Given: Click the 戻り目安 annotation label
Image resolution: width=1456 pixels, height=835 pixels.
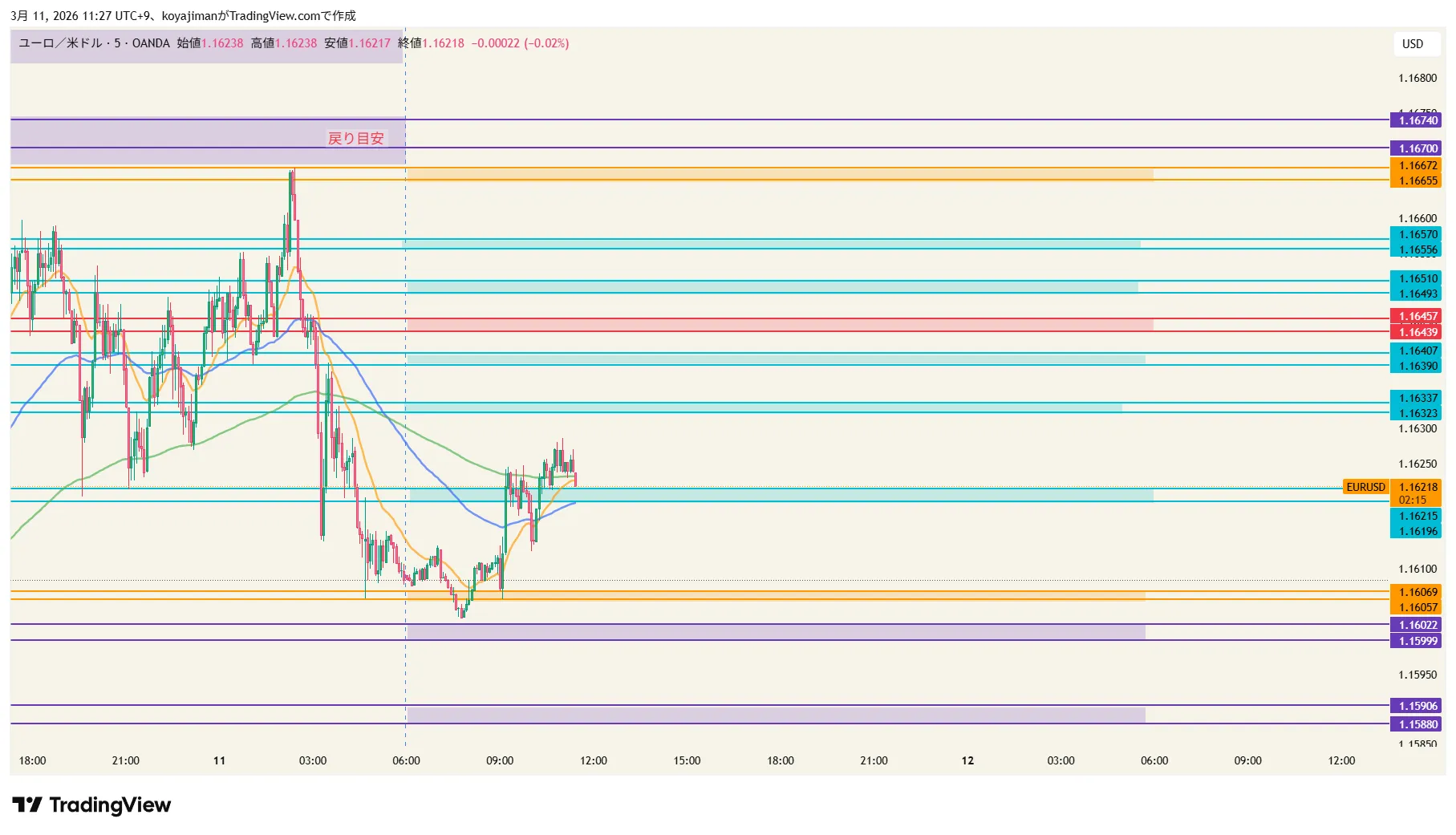Looking at the screenshot, I should pyautogui.click(x=356, y=139).
